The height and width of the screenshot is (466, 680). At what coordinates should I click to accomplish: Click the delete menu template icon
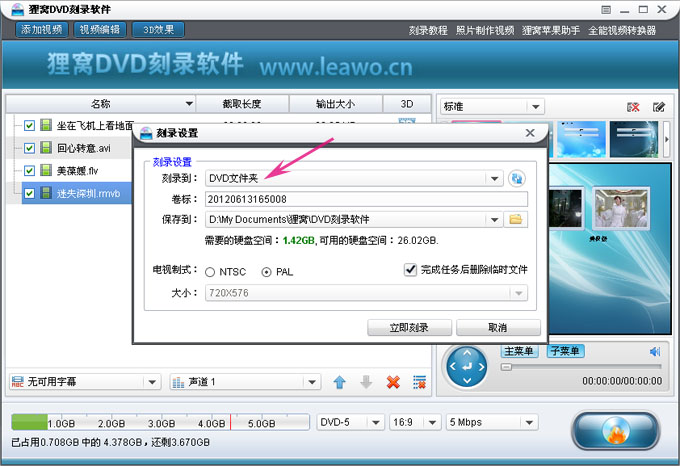(633, 107)
